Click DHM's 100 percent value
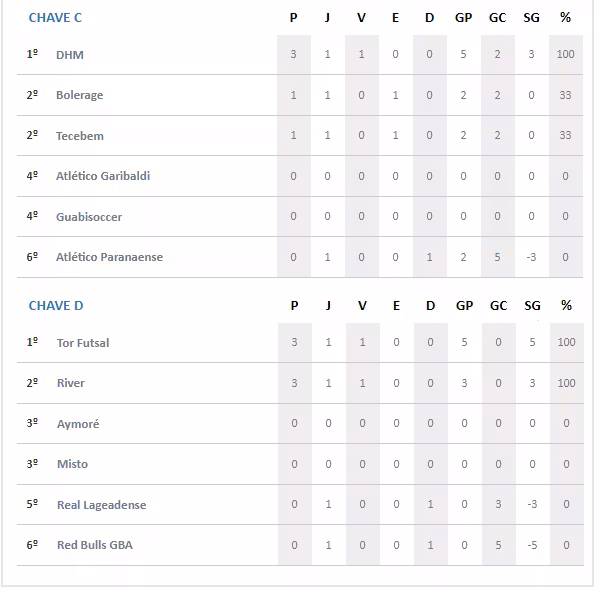600x592 pixels. click(566, 55)
